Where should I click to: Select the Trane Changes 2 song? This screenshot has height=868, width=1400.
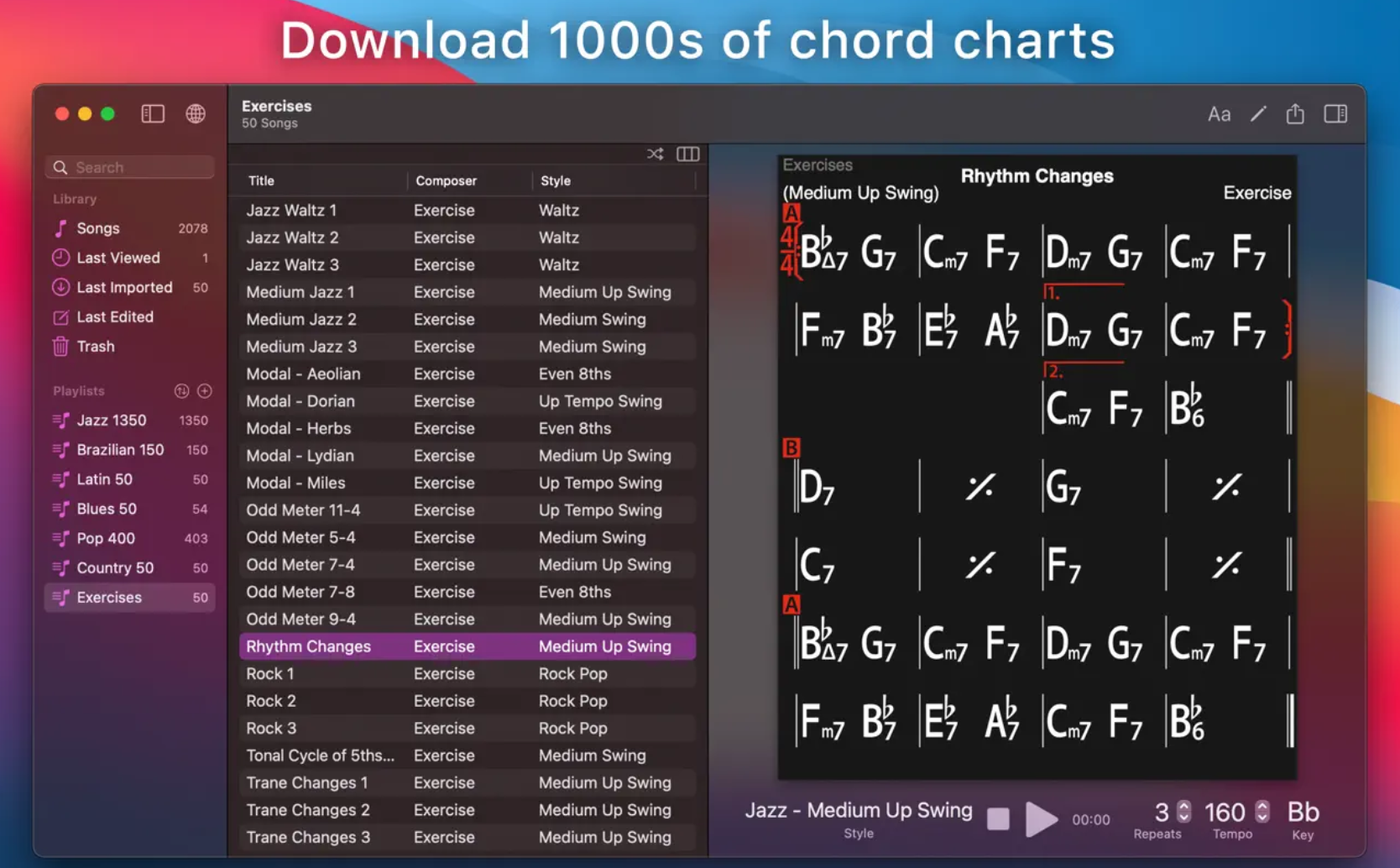click(468, 810)
